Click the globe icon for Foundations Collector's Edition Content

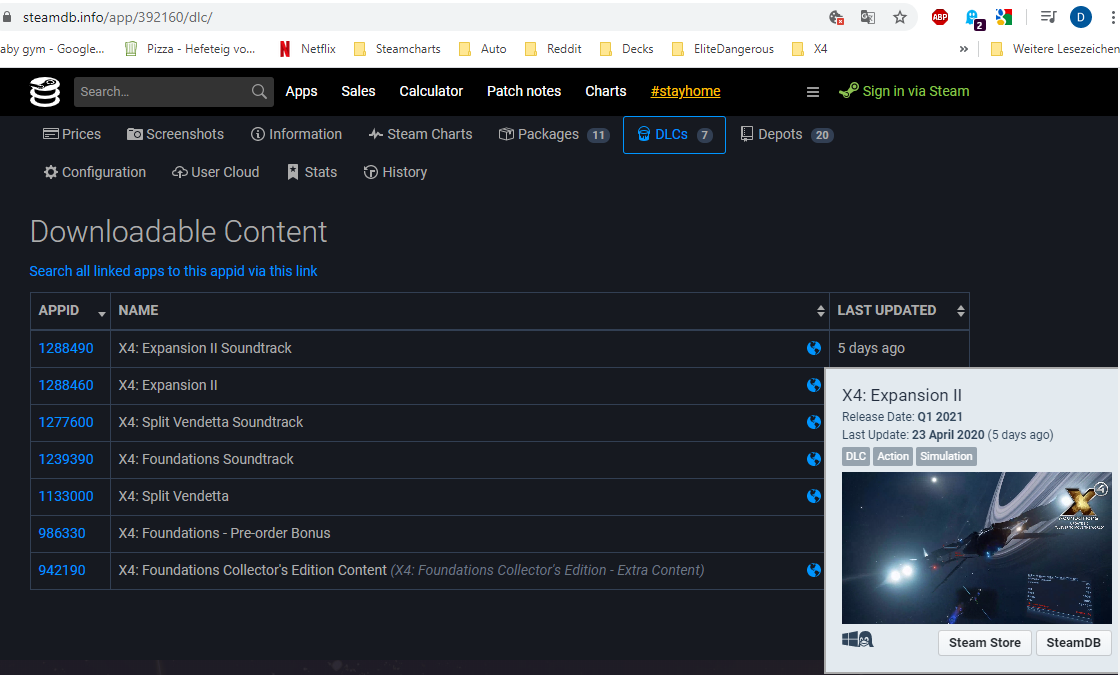tap(814, 570)
